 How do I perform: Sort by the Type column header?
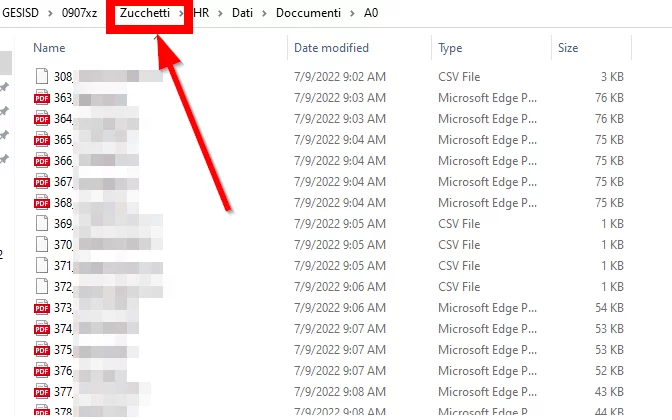450,48
